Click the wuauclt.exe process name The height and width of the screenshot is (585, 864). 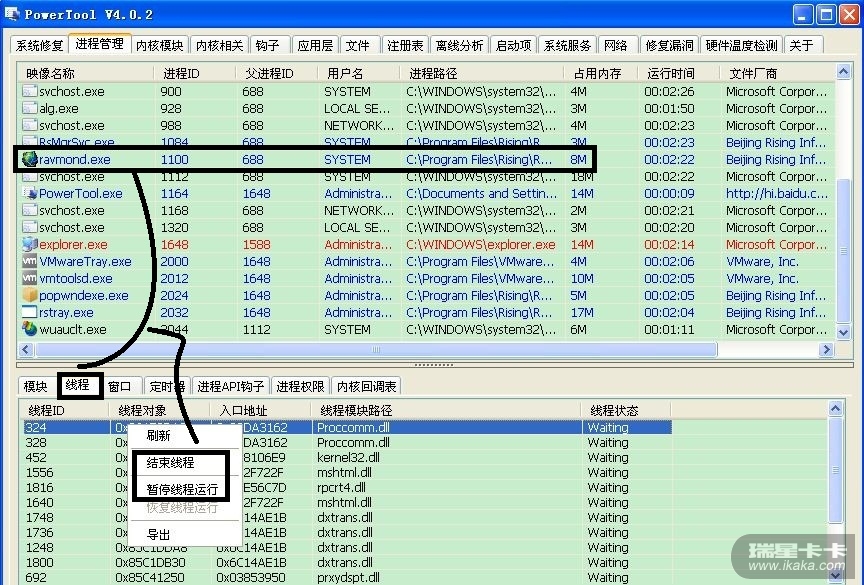73,329
